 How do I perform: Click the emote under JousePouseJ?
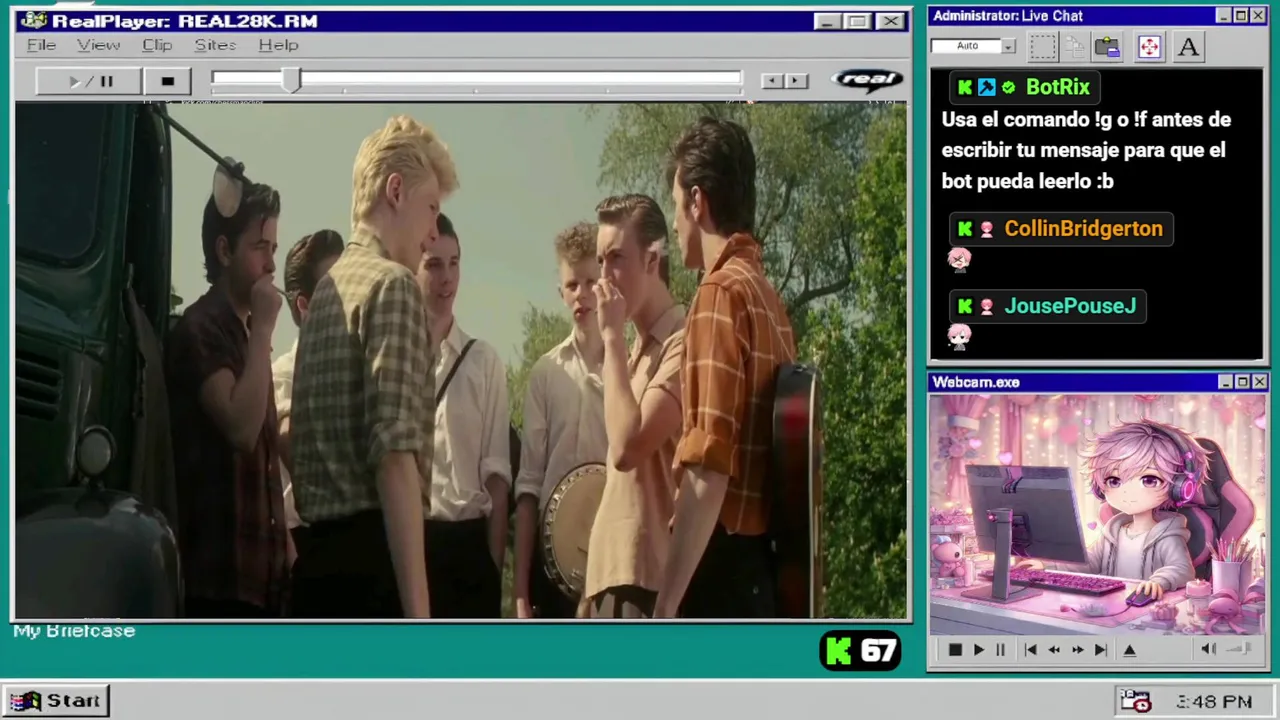959,337
